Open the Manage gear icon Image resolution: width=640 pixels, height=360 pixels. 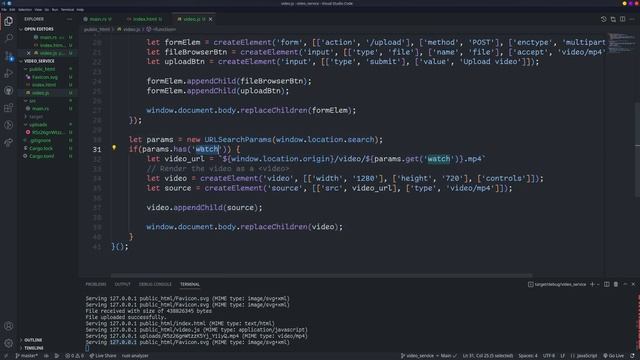9,343
